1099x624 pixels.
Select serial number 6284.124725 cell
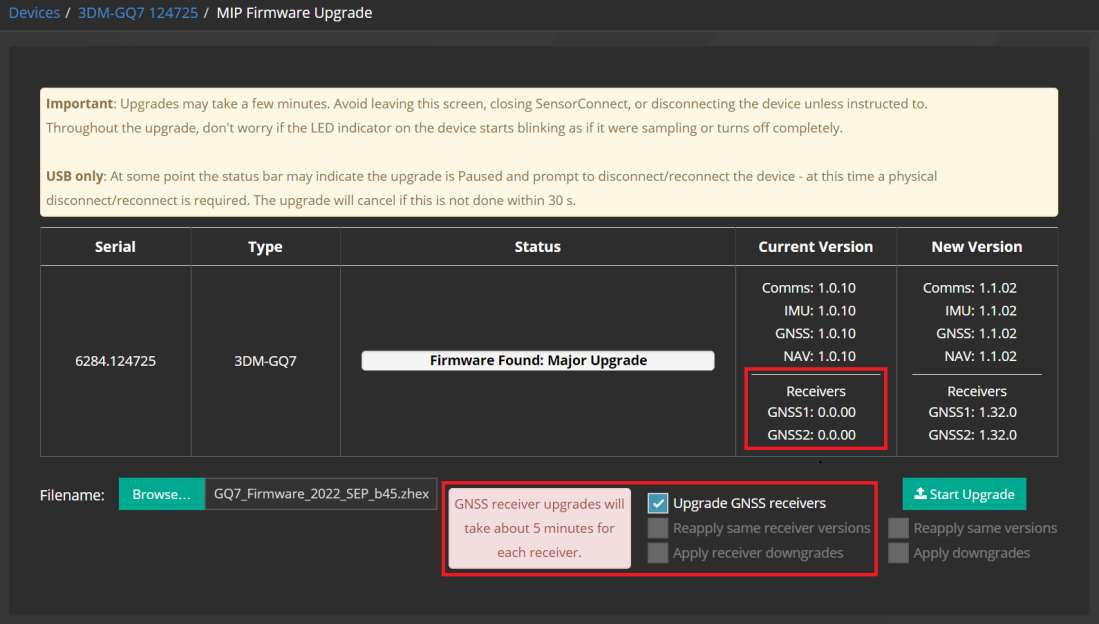pyautogui.click(x=116, y=361)
